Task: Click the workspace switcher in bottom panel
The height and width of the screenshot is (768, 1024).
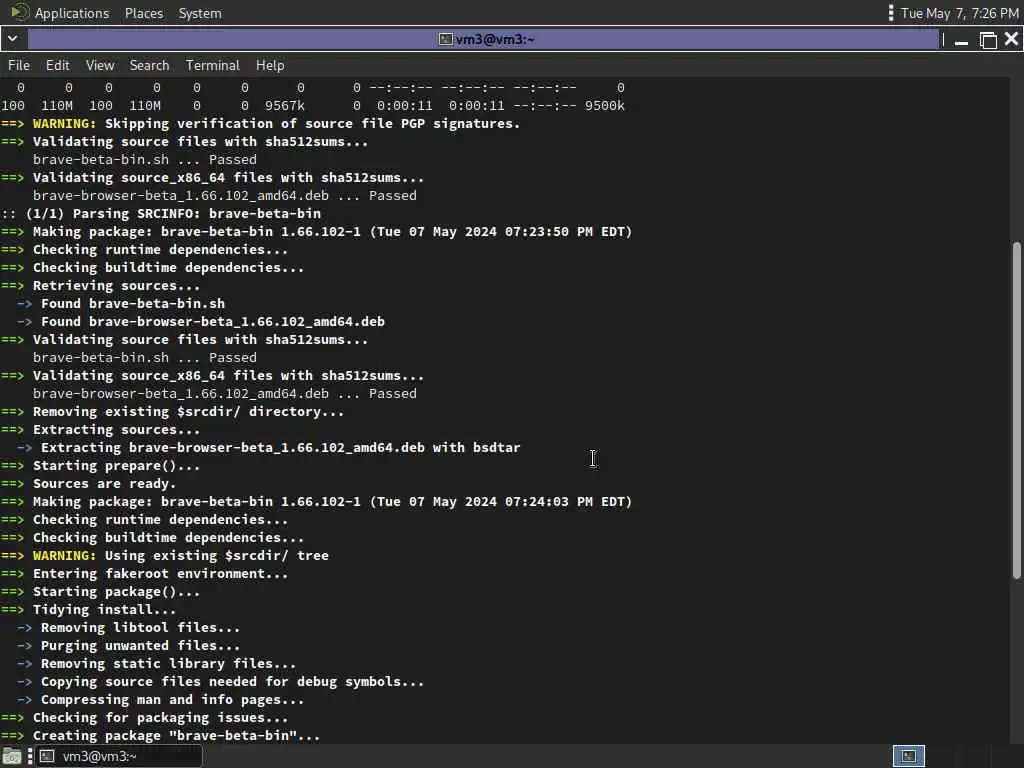Action: click(908, 756)
